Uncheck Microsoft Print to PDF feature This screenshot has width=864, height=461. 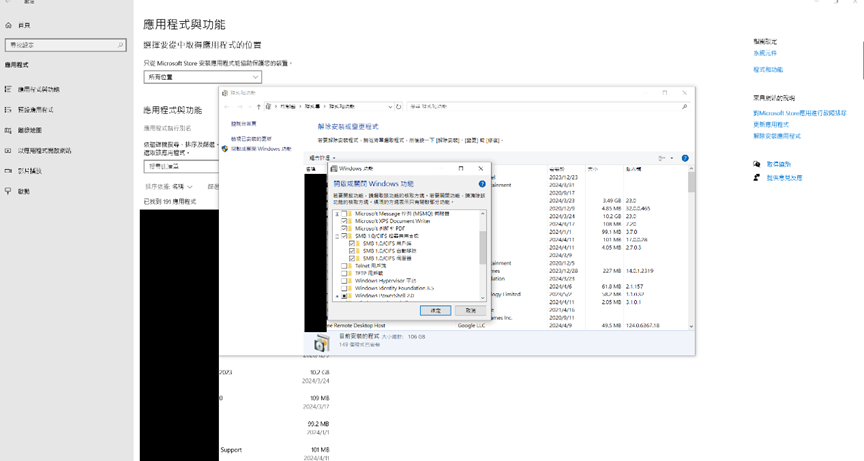click(x=344, y=229)
